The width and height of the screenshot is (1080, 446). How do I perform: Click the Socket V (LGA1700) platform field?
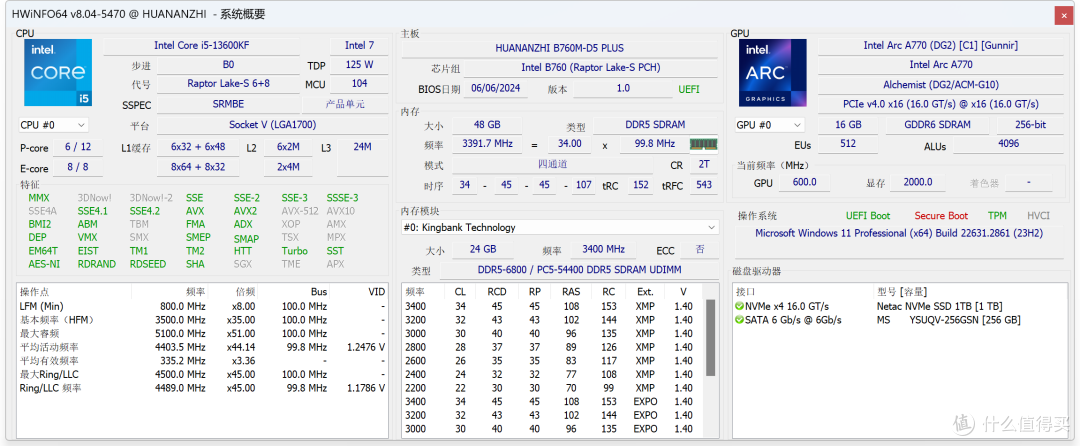pos(272,125)
